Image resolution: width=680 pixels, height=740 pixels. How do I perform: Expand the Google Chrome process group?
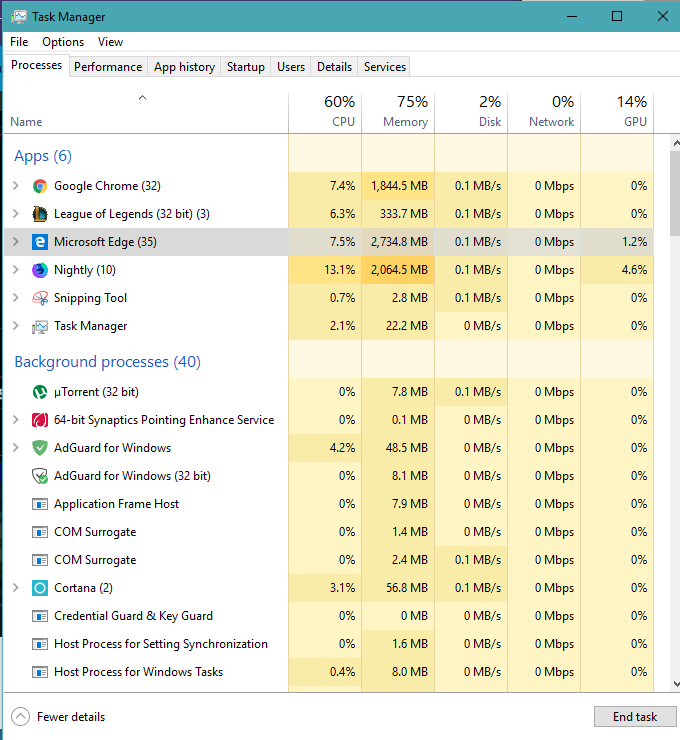point(15,186)
